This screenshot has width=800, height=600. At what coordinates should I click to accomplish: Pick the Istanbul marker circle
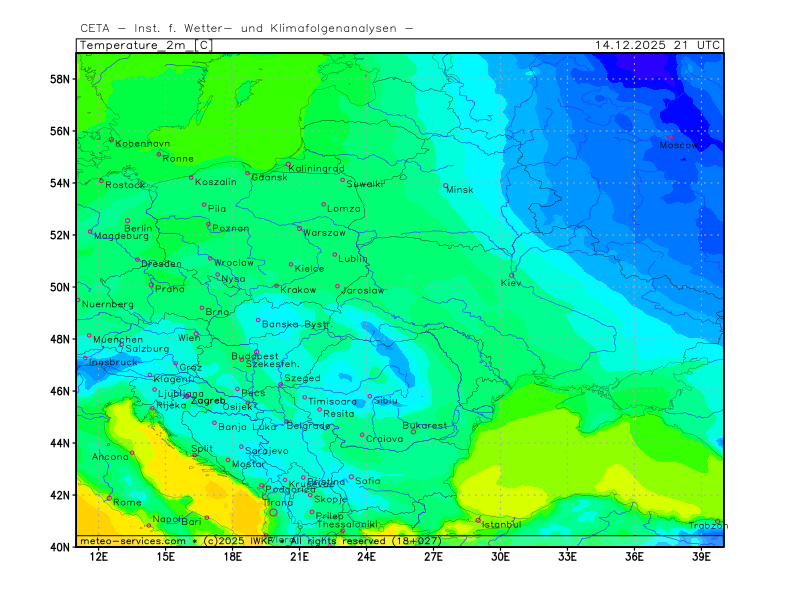pyautogui.click(x=478, y=520)
